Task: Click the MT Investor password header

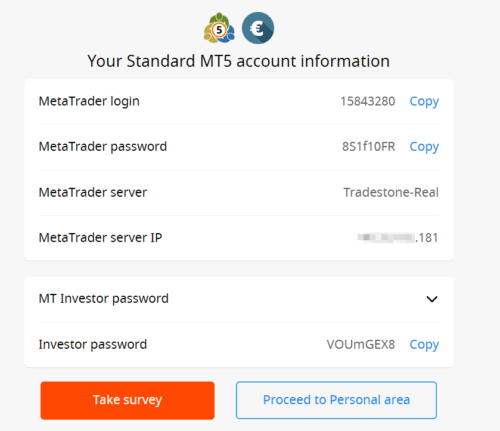Action: [x=239, y=299]
